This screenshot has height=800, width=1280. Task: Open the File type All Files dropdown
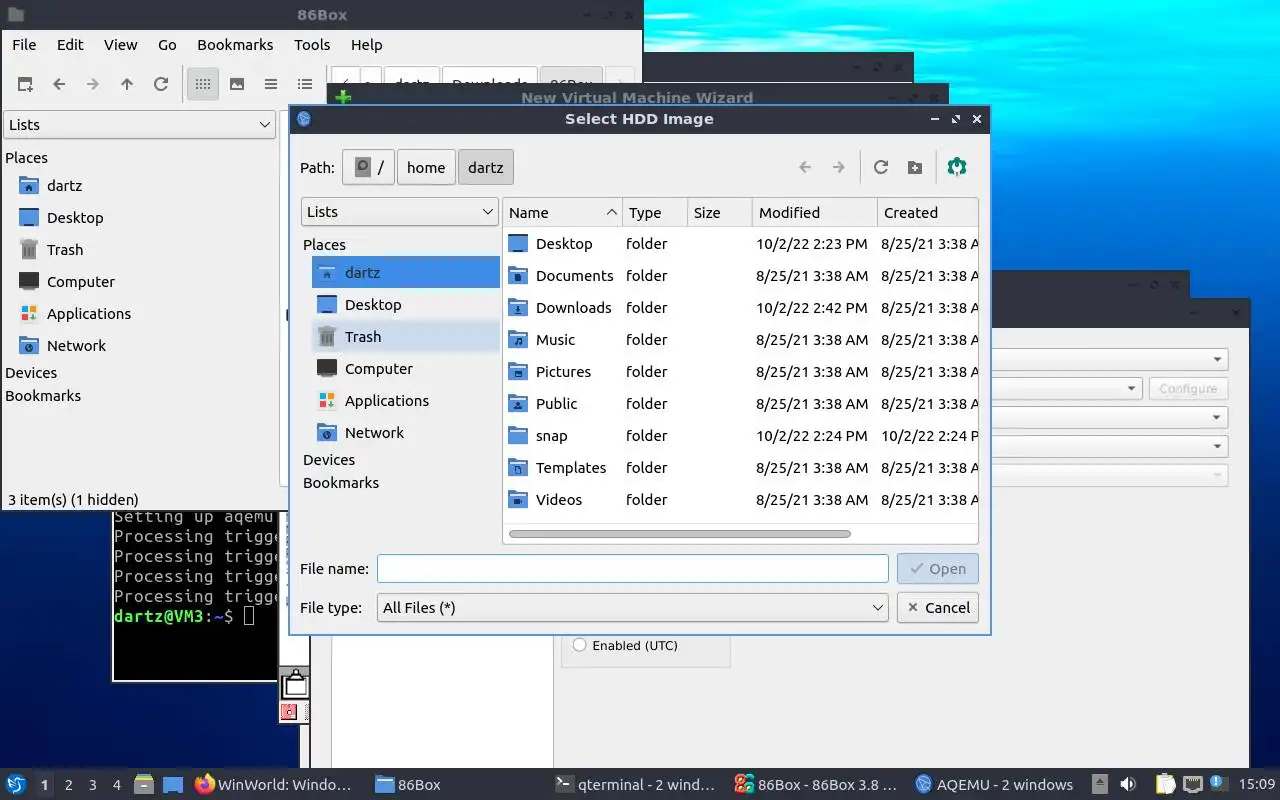633,607
